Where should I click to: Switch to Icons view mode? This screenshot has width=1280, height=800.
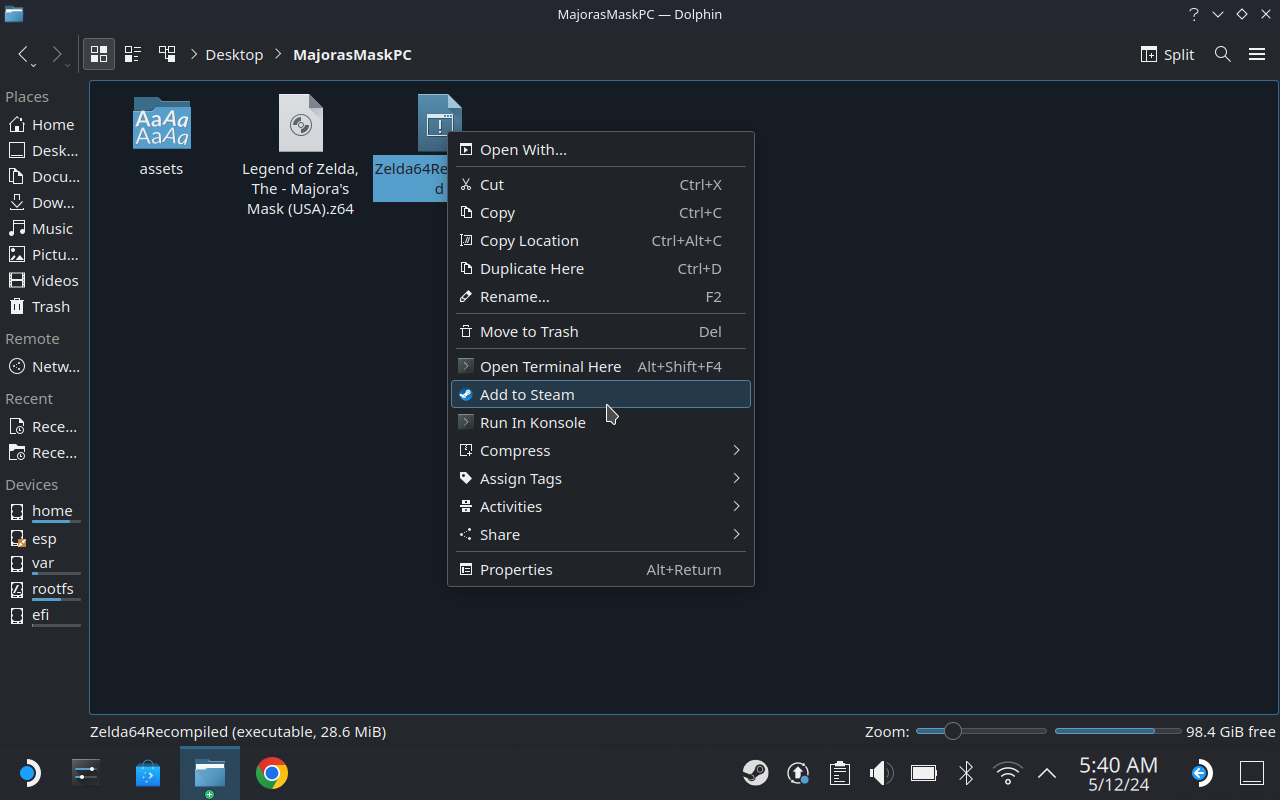tap(99, 55)
